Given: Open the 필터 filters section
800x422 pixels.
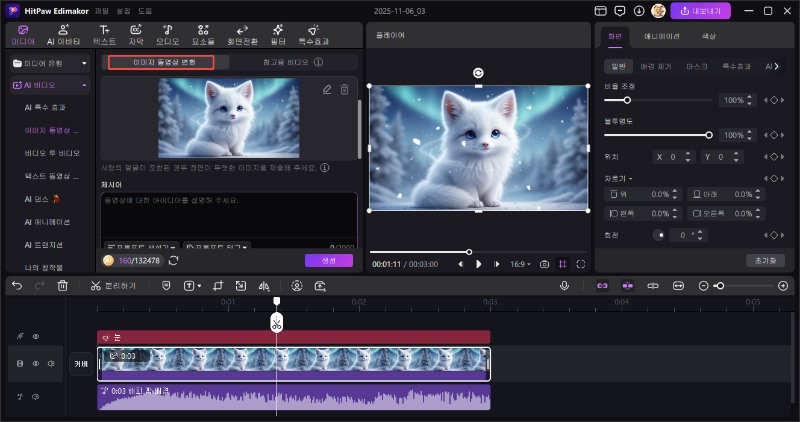Looking at the screenshot, I should (x=278, y=35).
